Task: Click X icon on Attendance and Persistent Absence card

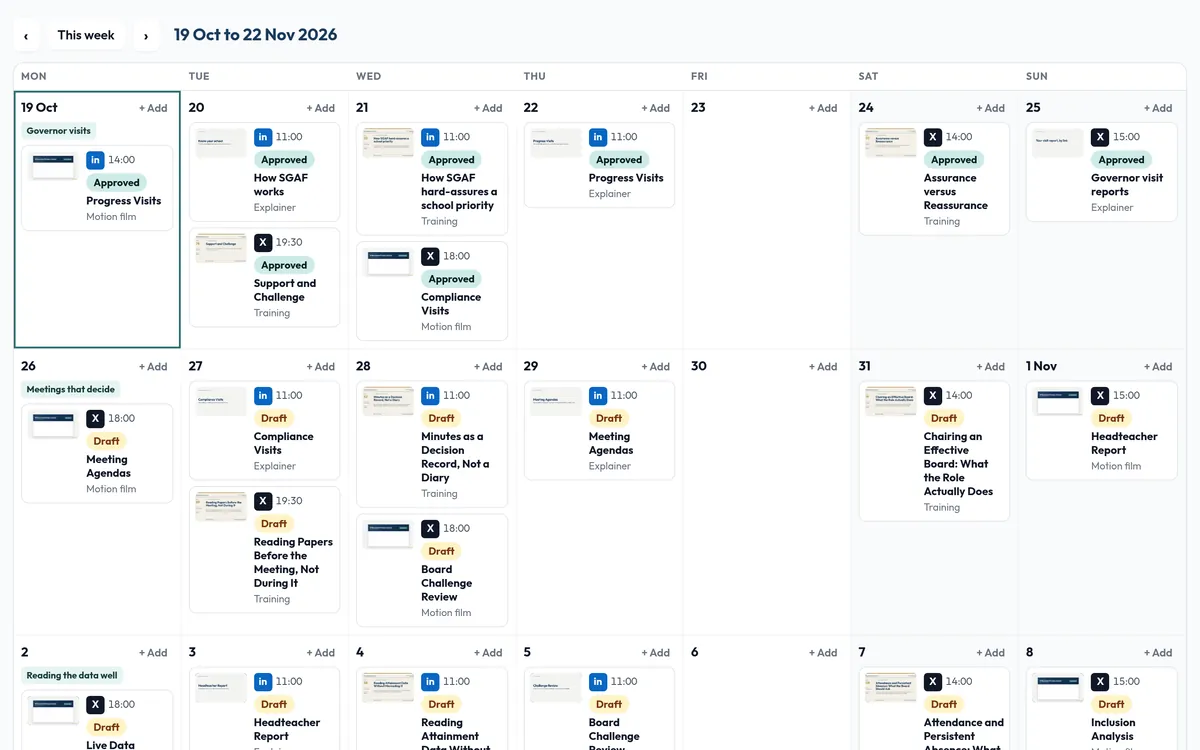Action: [933, 682]
